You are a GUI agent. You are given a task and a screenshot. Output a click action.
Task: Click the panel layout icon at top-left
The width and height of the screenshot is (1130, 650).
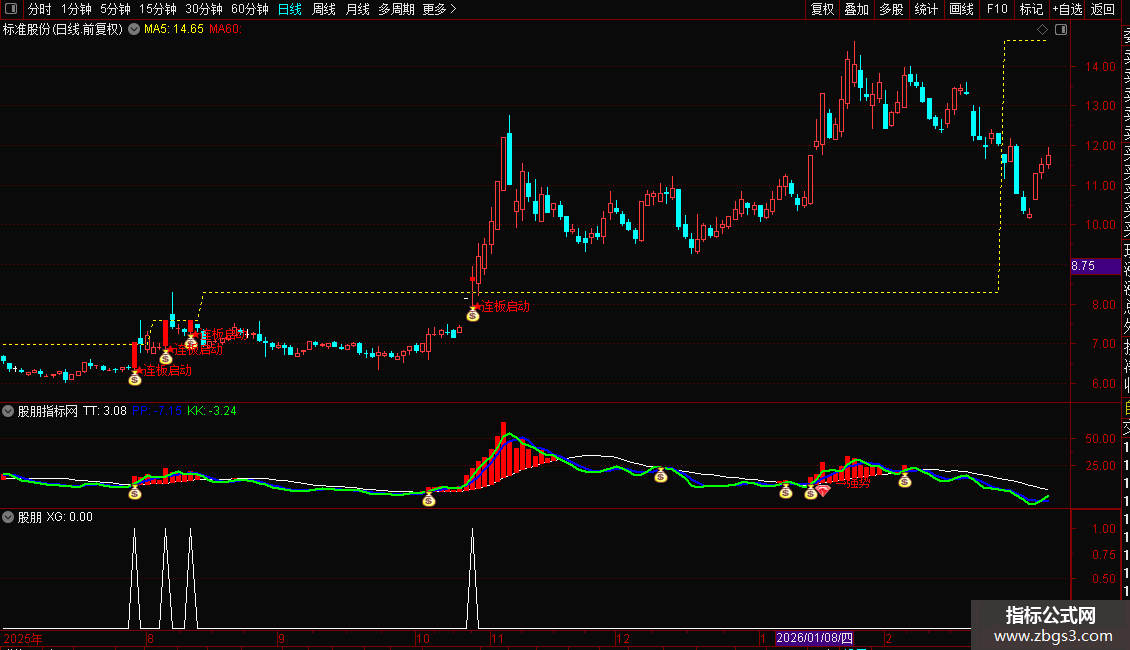pos(11,9)
